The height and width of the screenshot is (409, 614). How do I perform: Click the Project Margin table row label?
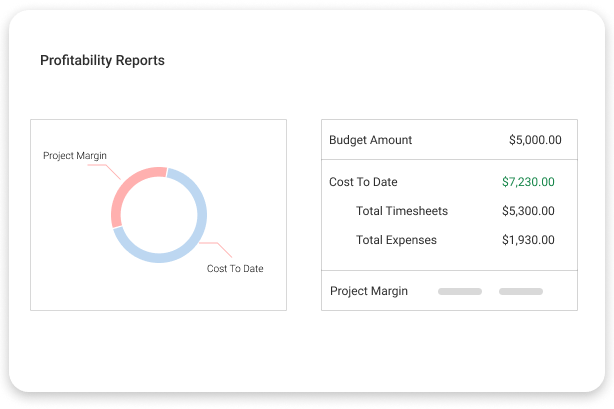pos(369,291)
